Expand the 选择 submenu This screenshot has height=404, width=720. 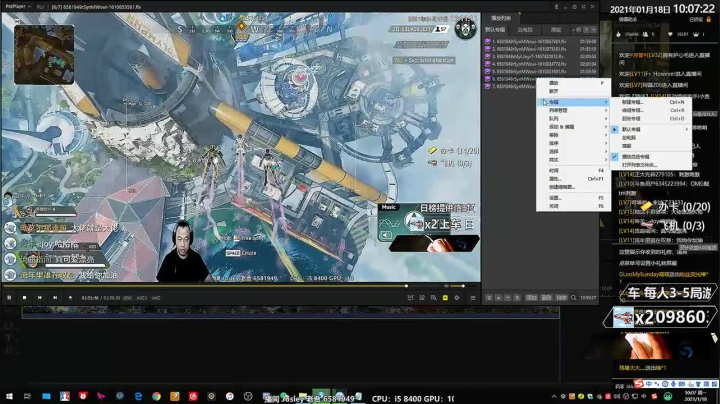574,152
